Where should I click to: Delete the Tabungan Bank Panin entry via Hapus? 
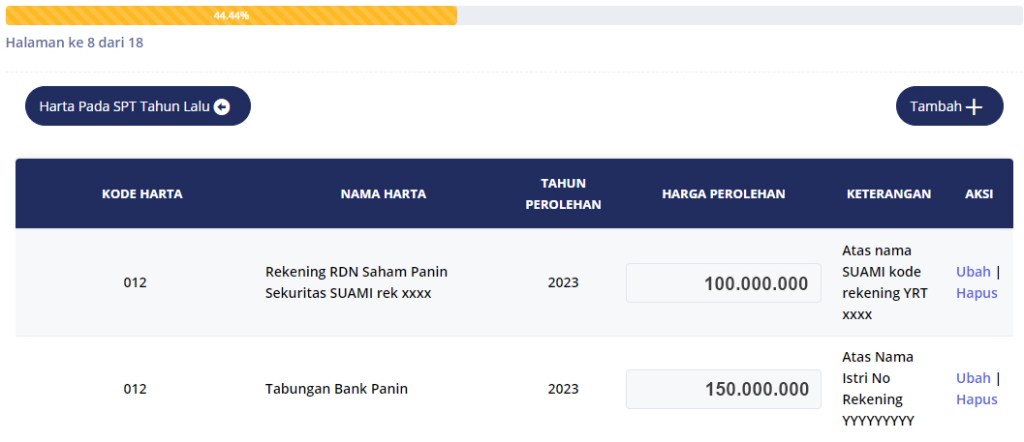[976, 399]
